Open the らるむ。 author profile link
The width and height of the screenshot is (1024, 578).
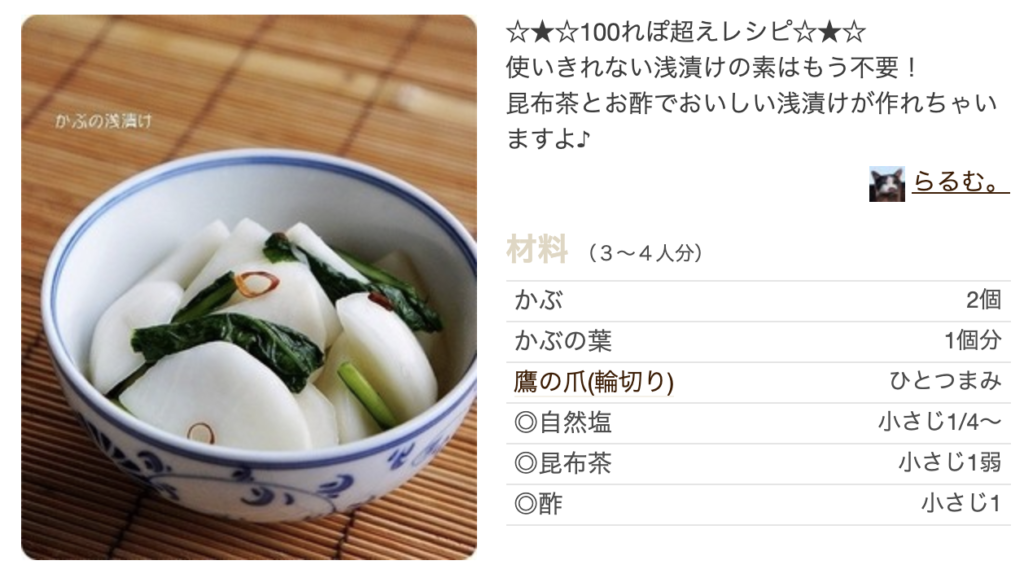(x=961, y=181)
